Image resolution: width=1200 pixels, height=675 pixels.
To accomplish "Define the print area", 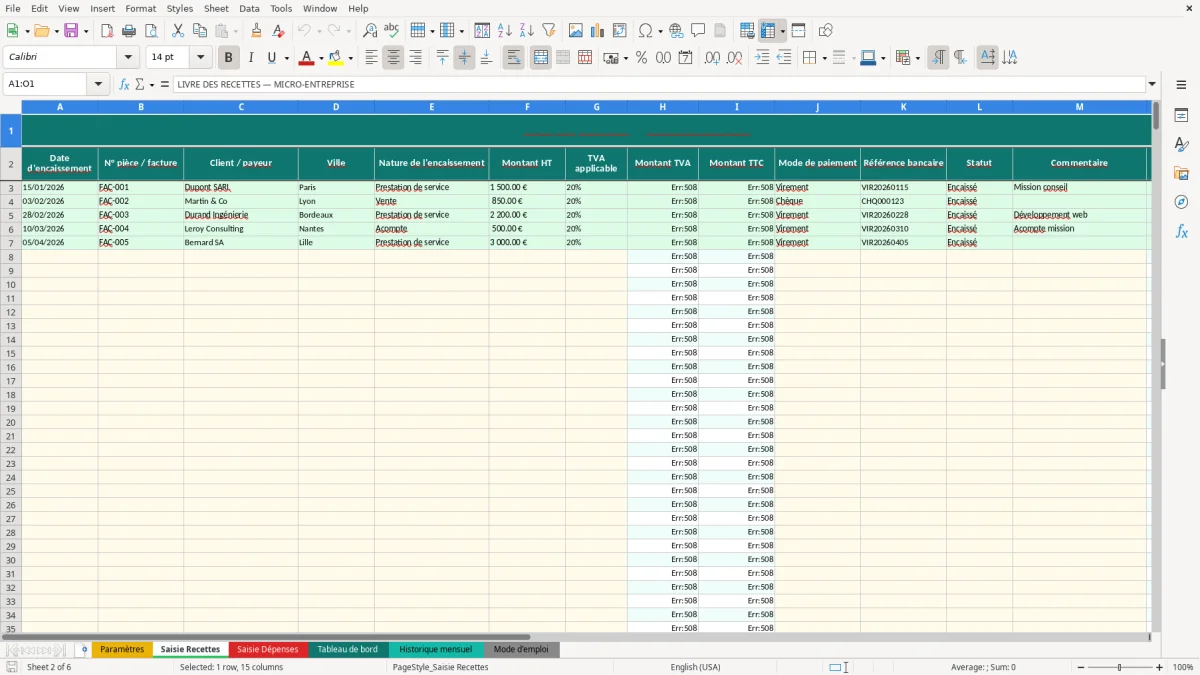I will [747, 31].
